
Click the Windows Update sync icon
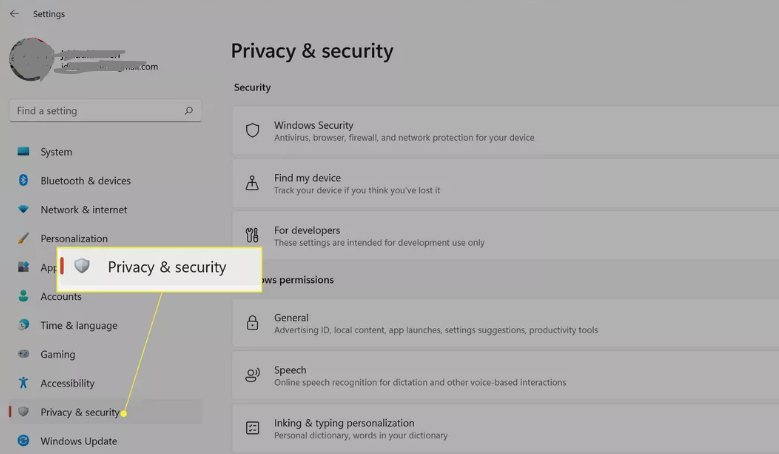[23, 441]
